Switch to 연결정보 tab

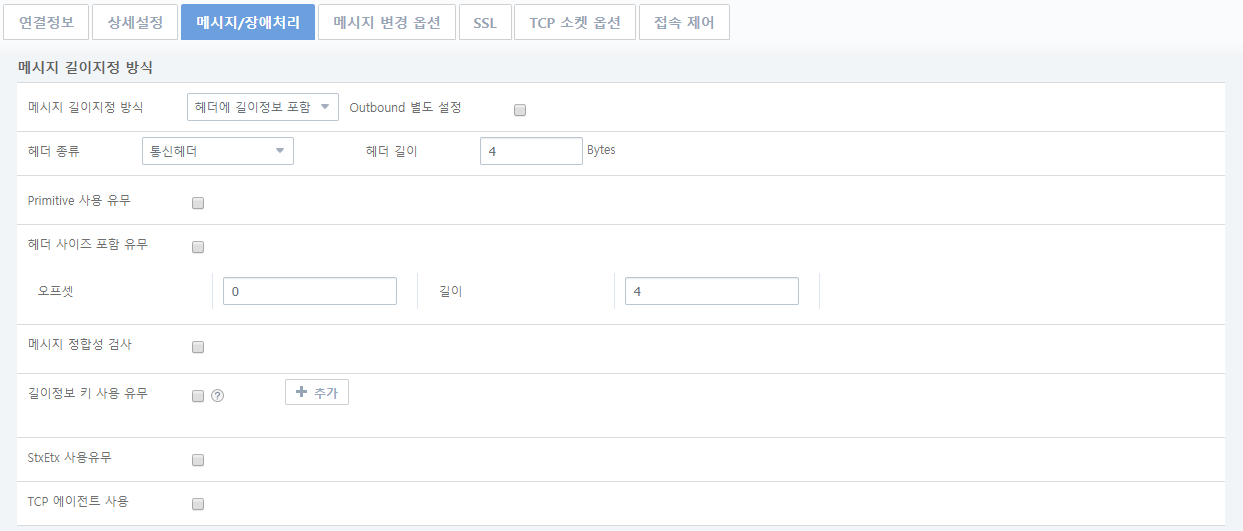point(46,22)
